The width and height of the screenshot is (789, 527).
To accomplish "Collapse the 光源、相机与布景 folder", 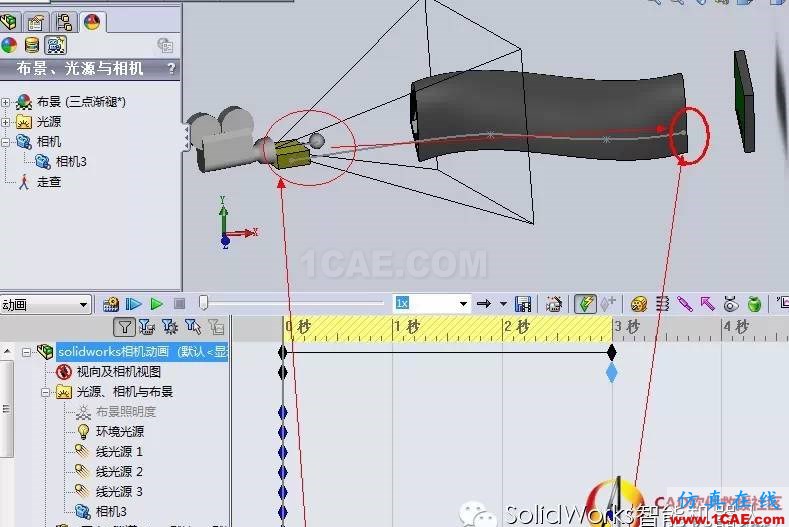I will pyautogui.click(x=45, y=393).
